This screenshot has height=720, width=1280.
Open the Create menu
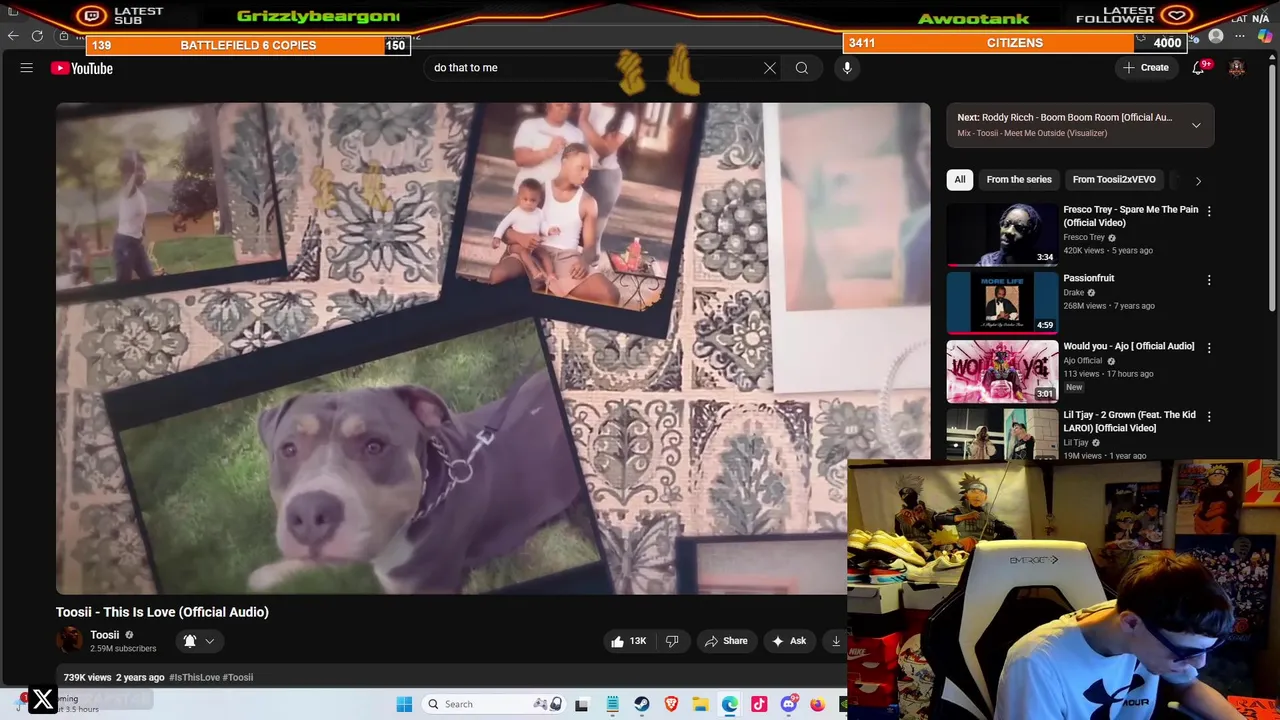[x=1145, y=68]
